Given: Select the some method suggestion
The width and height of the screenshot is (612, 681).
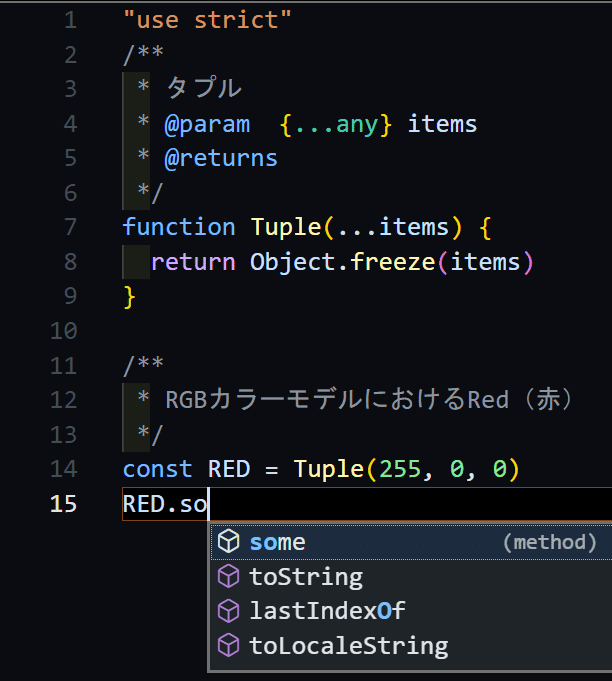Looking at the screenshot, I should [x=278, y=542].
